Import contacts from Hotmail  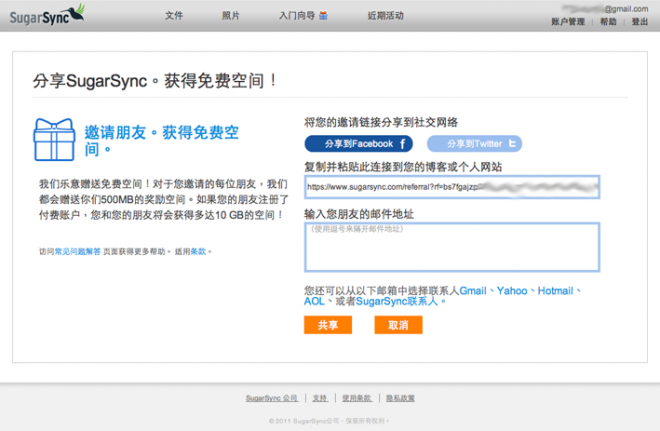[x=555, y=290]
